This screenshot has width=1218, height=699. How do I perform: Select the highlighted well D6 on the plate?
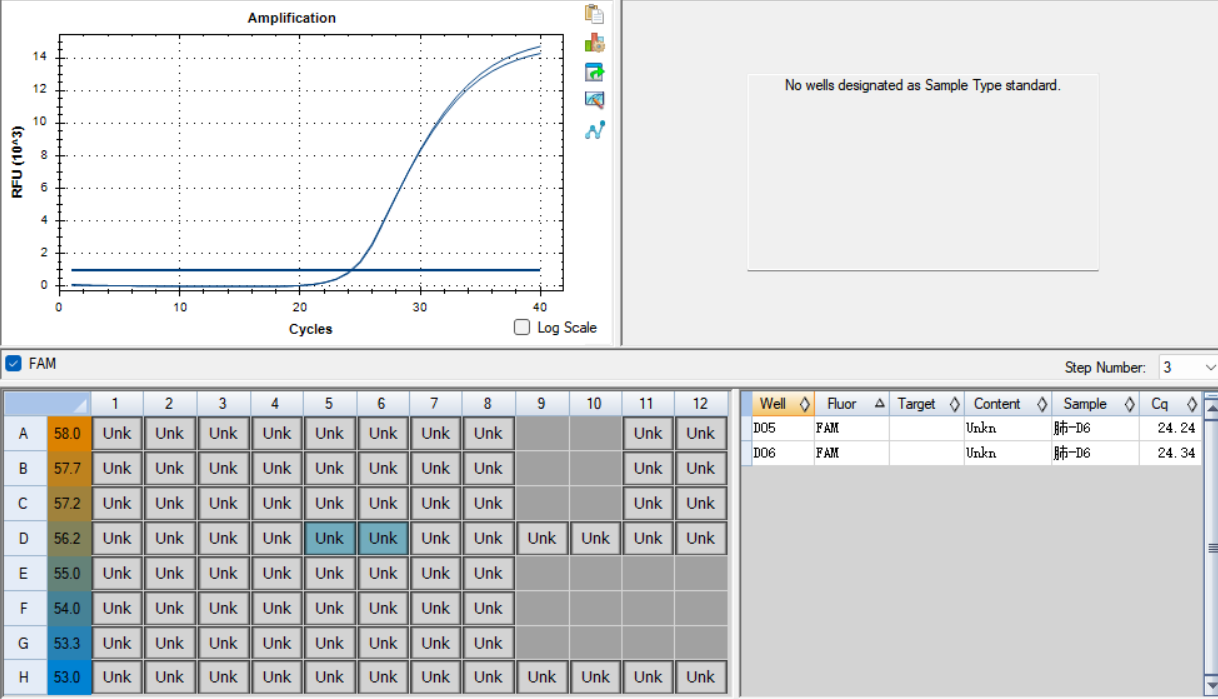click(383, 538)
